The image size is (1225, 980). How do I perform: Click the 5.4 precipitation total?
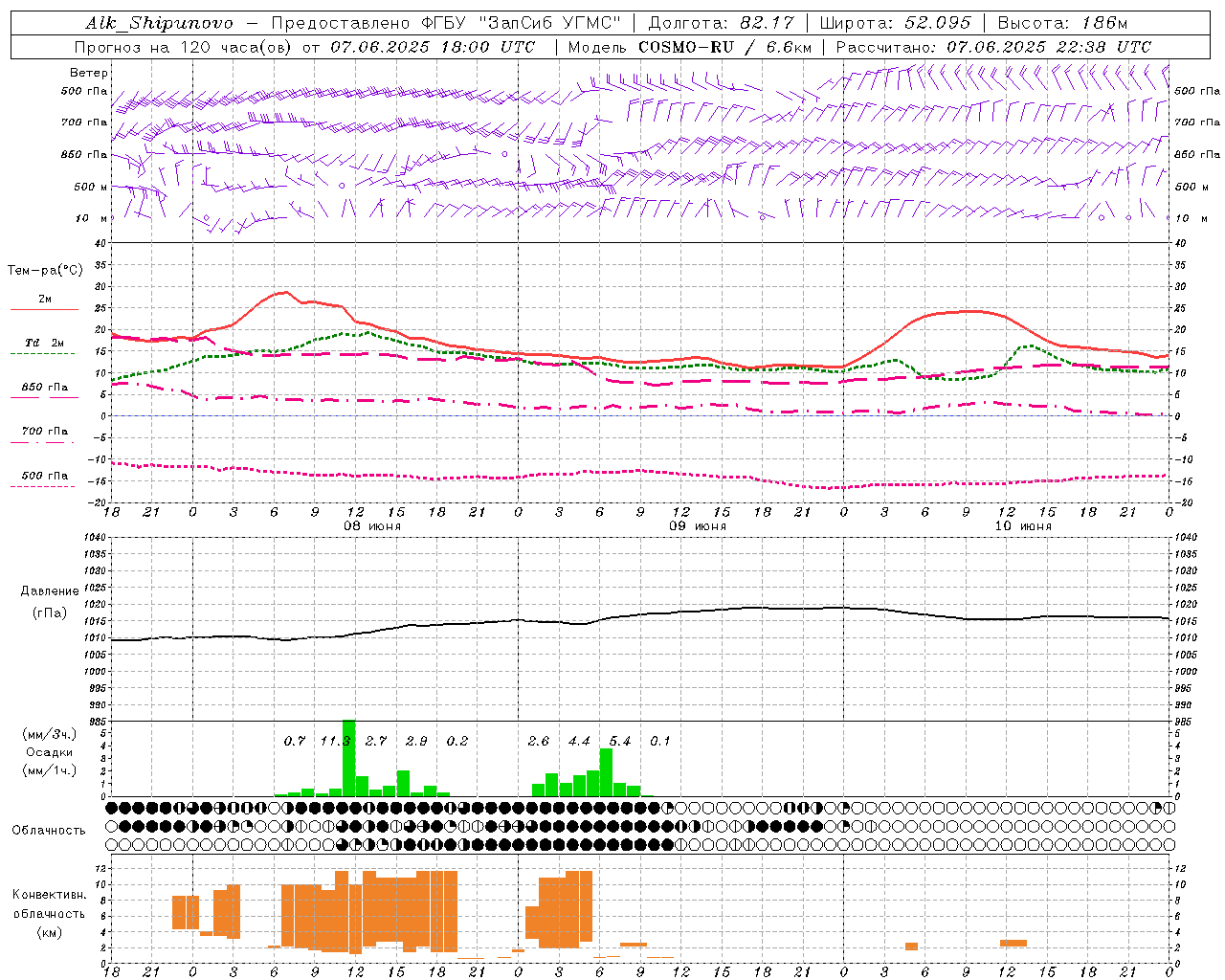click(x=619, y=742)
